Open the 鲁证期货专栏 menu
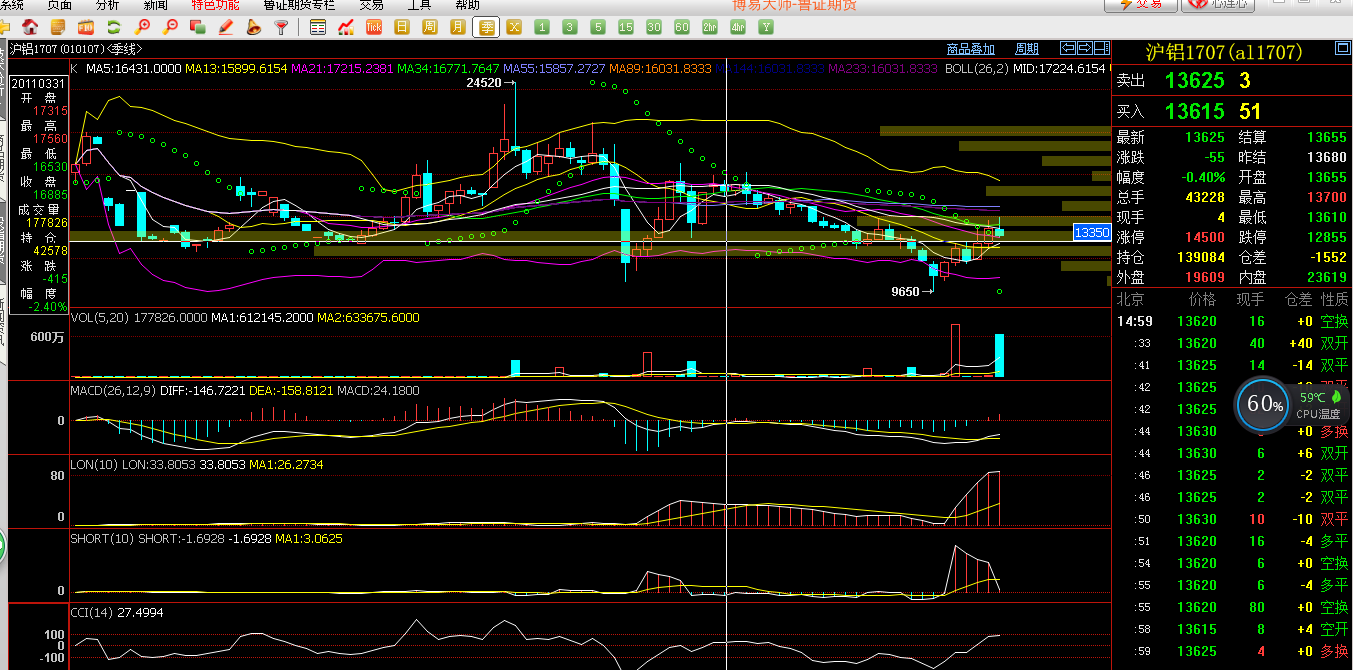 coord(299,5)
